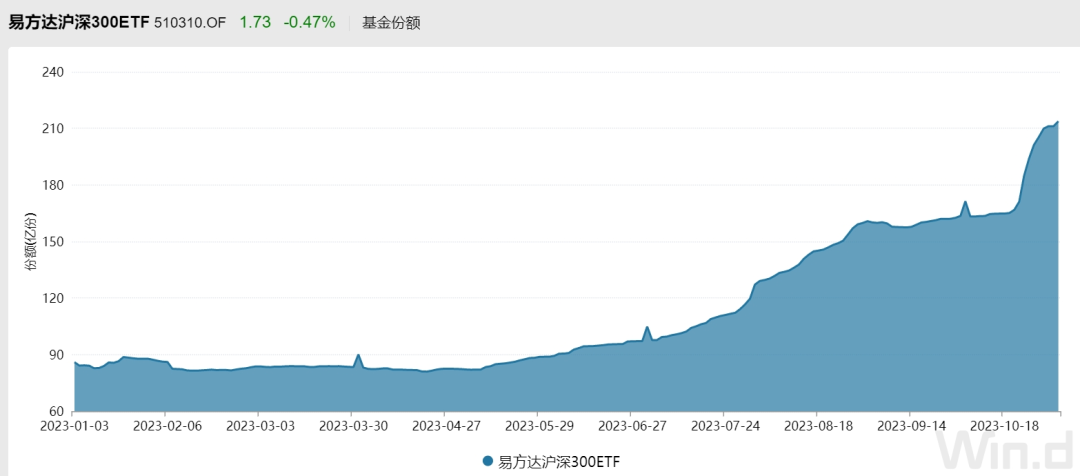Click y-axis label 150
The height and width of the screenshot is (476, 1080).
(x=53, y=242)
